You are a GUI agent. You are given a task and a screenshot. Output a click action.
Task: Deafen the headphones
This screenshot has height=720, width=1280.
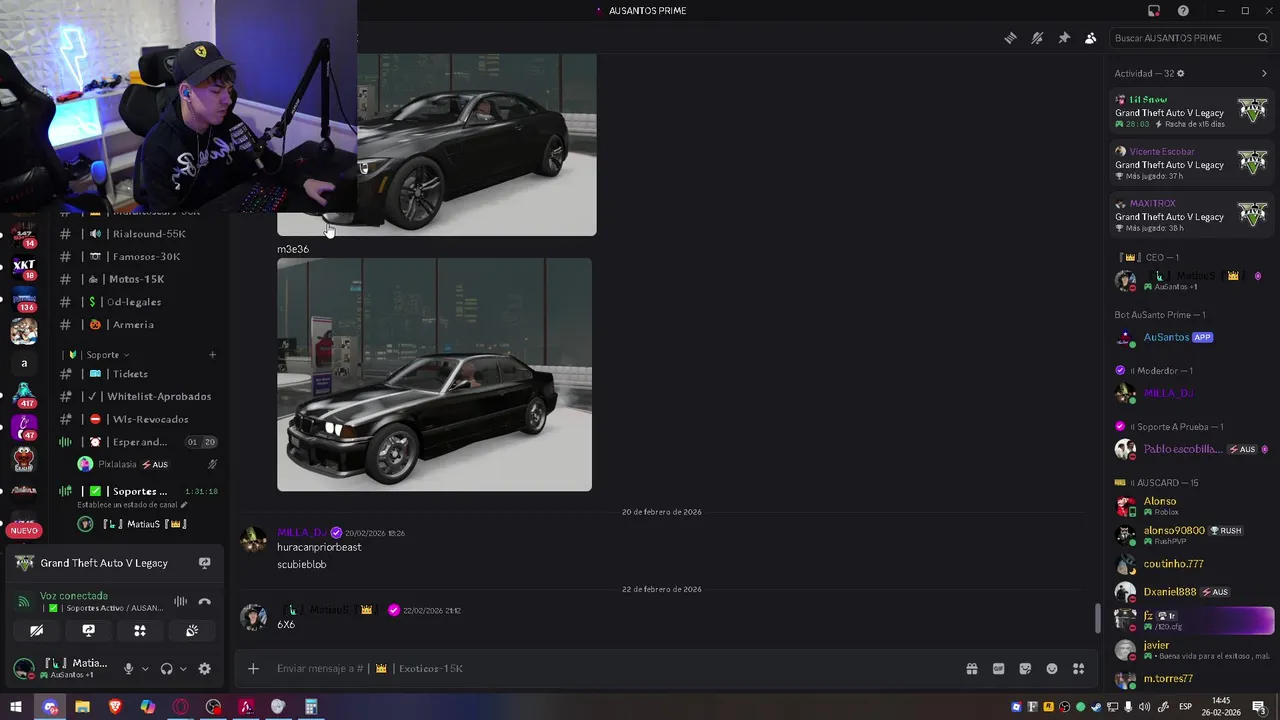click(166, 668)
